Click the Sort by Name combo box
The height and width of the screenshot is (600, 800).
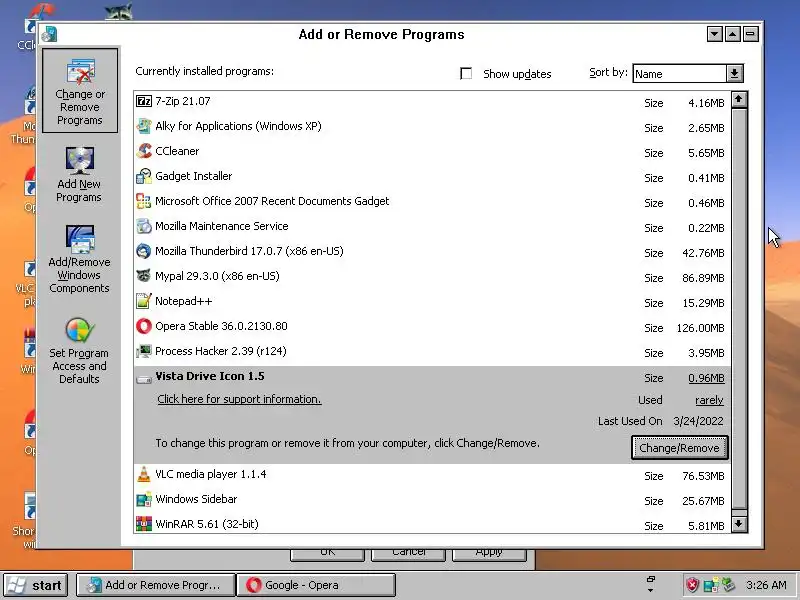[x=688, y=73]
